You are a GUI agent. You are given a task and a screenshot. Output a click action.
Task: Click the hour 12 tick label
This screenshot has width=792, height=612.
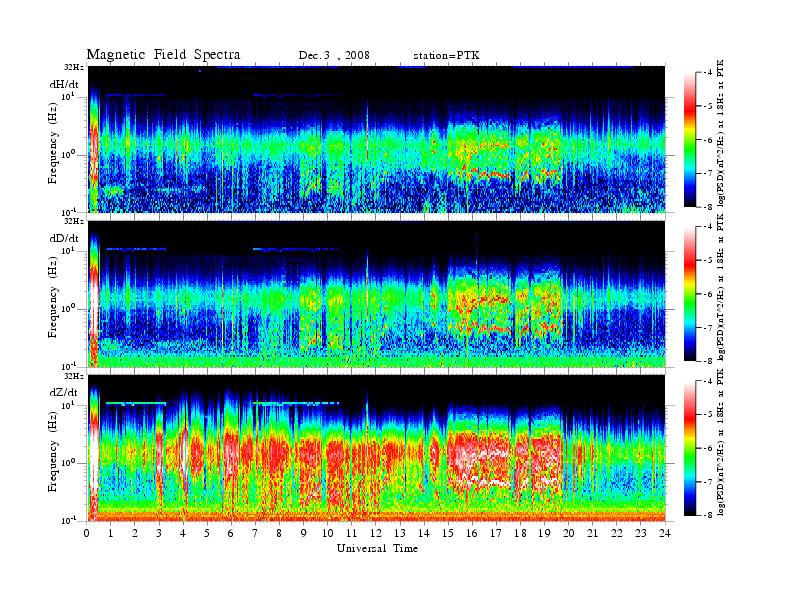tap(376, 533)
